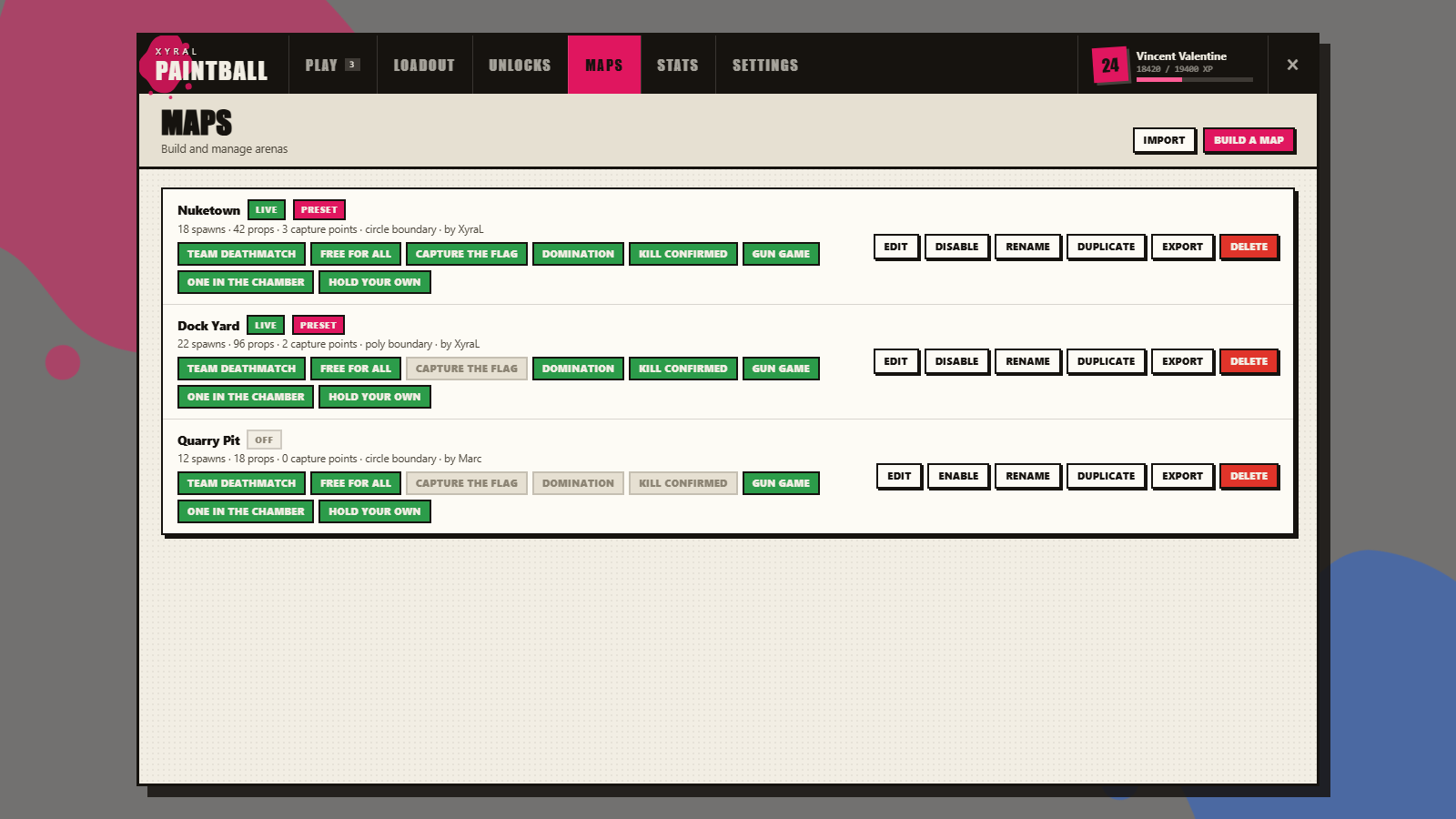Delete the Quarry Pit map
This screenshot has width=1456, height=819.
(1249, 476)
